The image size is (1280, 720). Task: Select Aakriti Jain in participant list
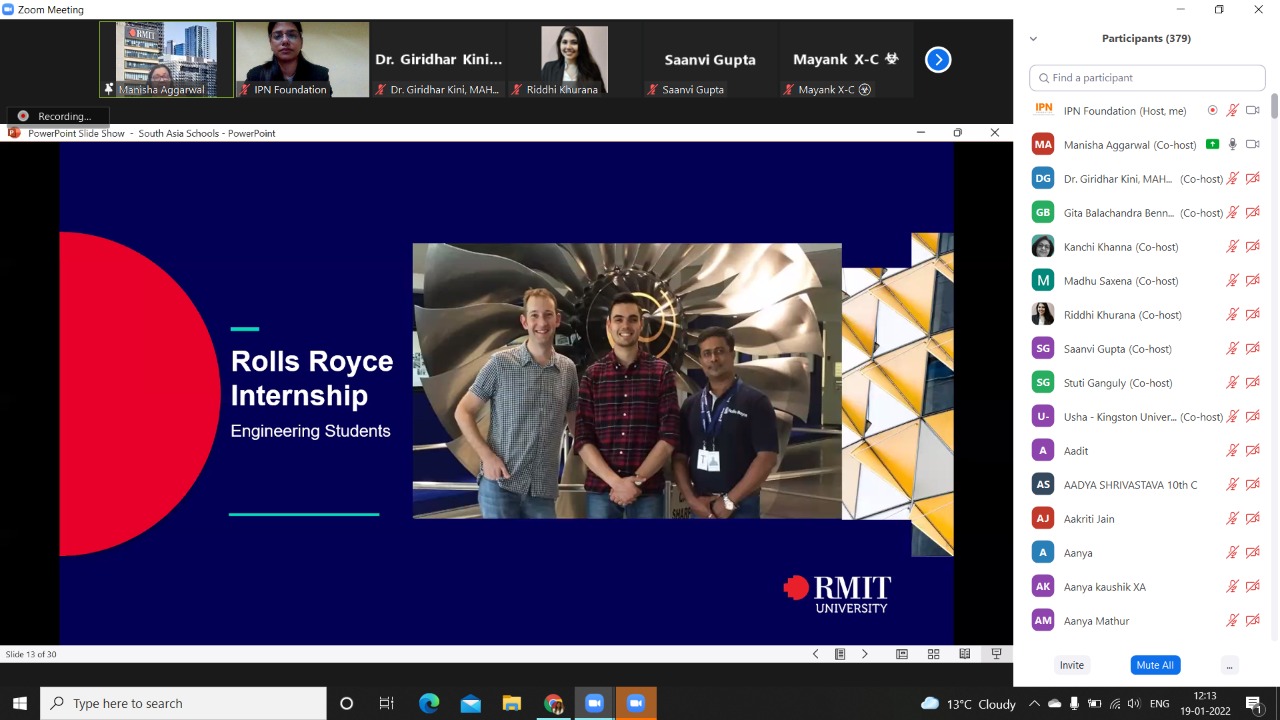tap(1088, 519)
